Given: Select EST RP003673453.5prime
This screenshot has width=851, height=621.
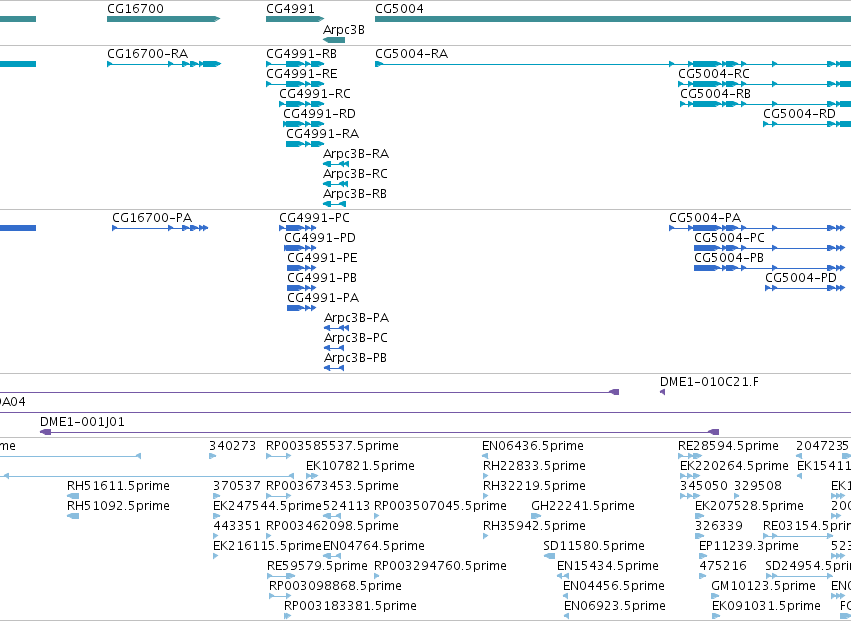Looking at the screenshot, I should (x=332, y=486).
